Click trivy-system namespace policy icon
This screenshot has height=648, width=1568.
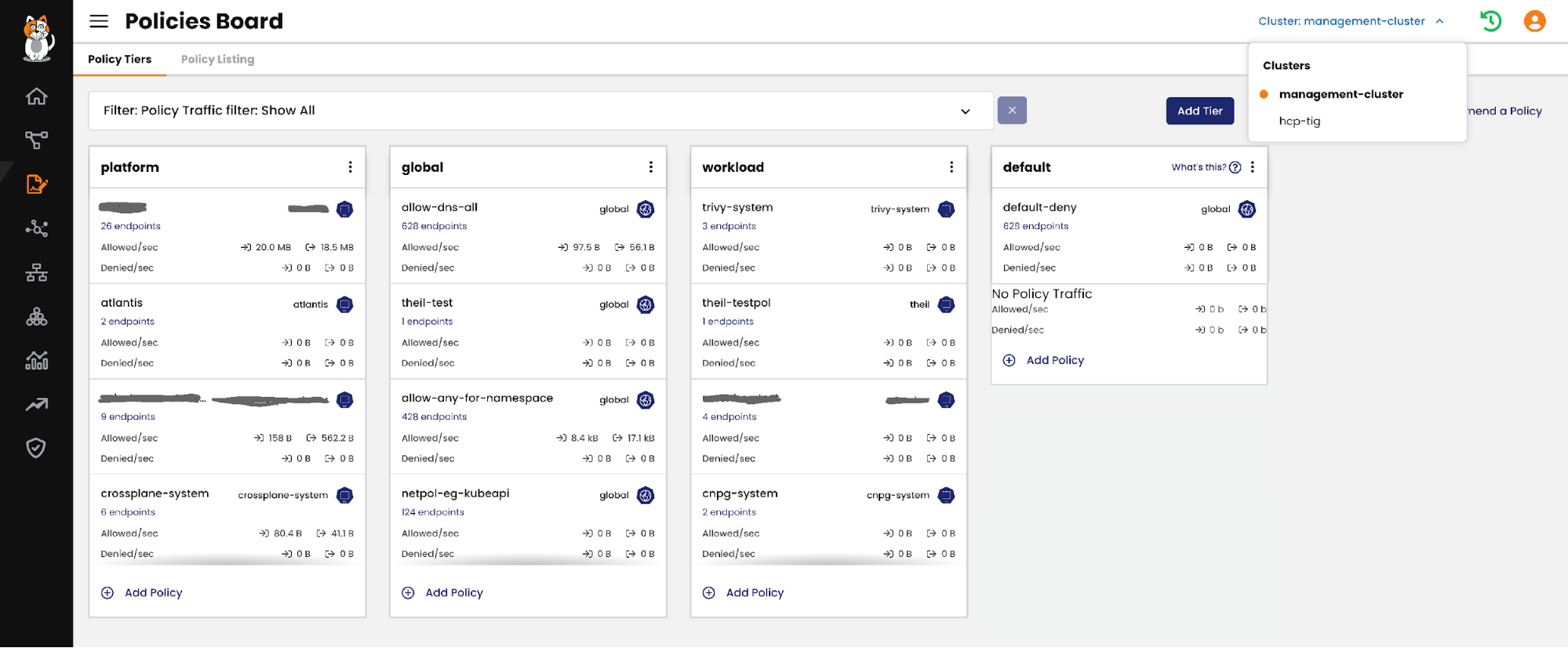pos(946,209)
